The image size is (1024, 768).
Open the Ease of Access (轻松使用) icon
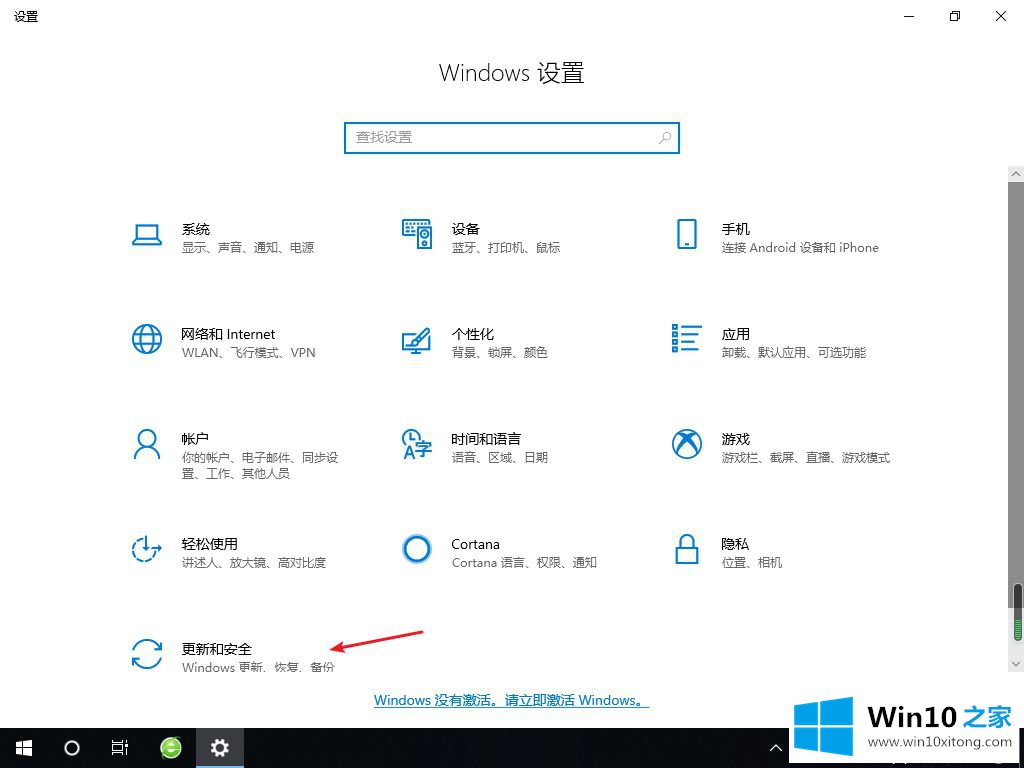[x=146, y=549]
